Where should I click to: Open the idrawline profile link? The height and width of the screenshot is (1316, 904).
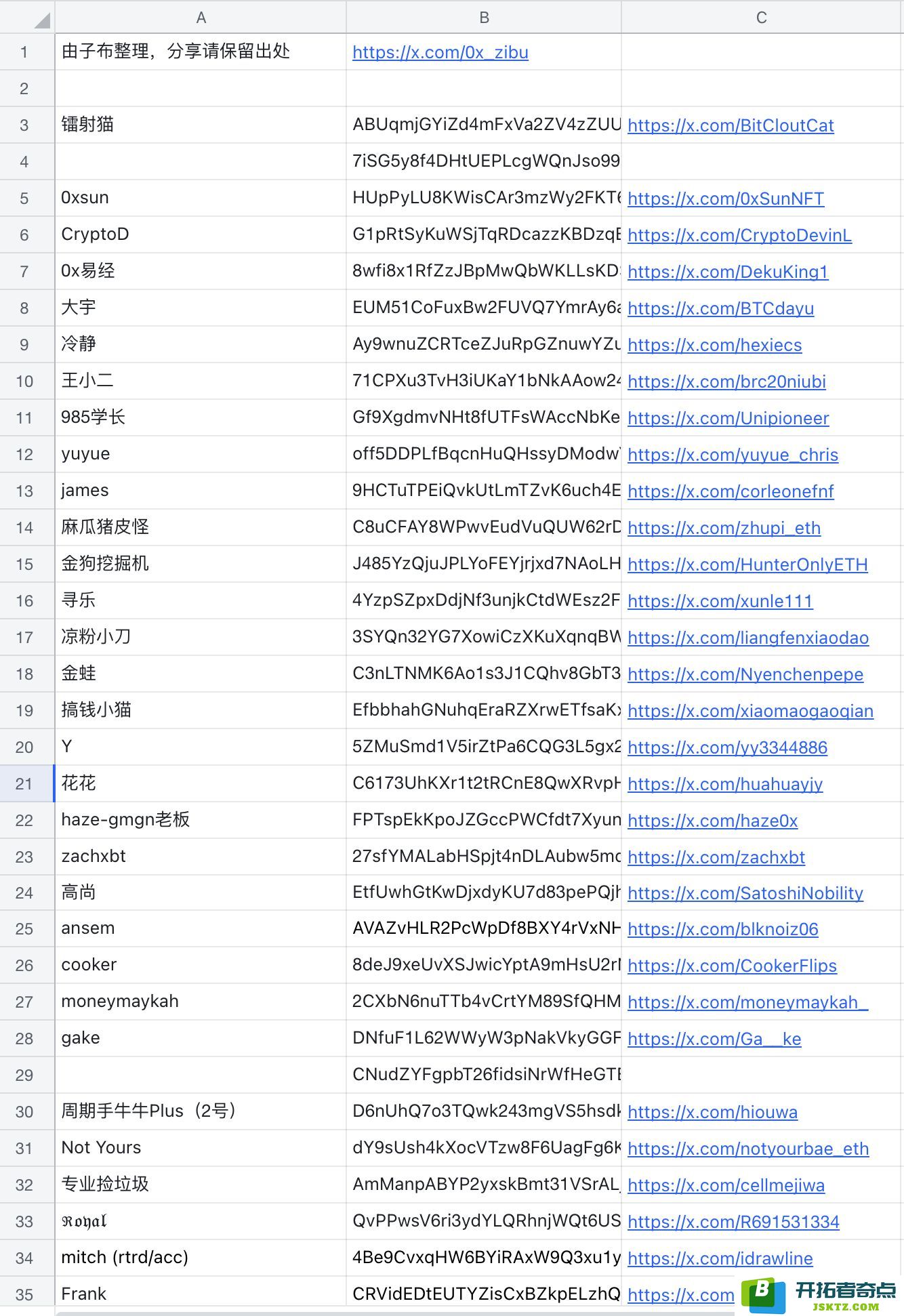[720, 1258]
